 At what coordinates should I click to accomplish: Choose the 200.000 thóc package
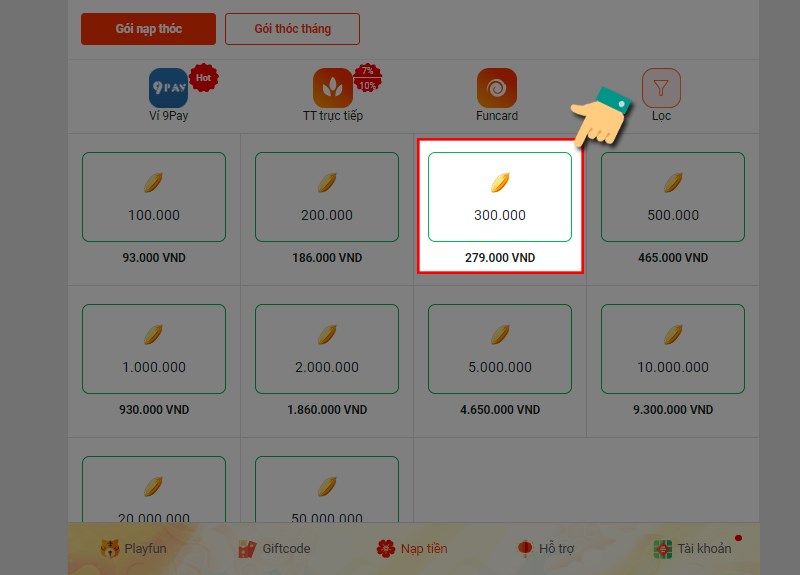point(327,197)
